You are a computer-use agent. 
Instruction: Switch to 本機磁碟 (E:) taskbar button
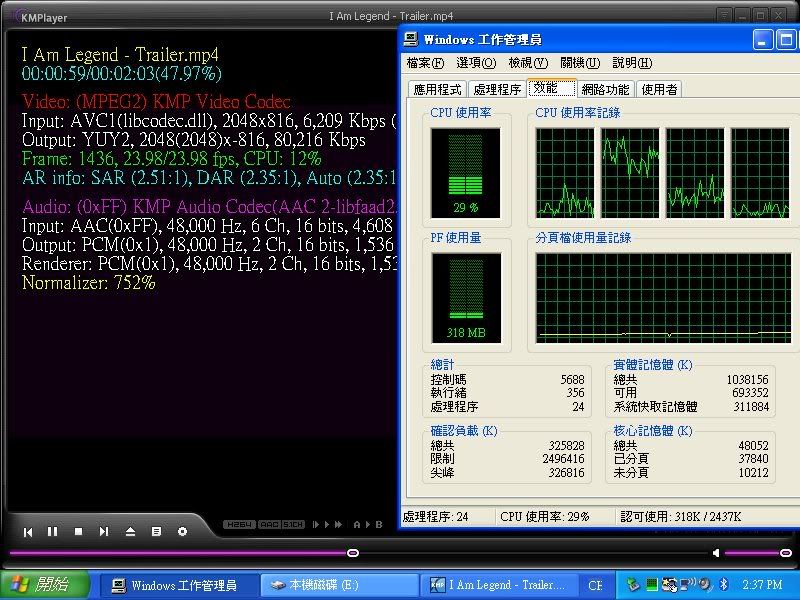tap(339, 585)
